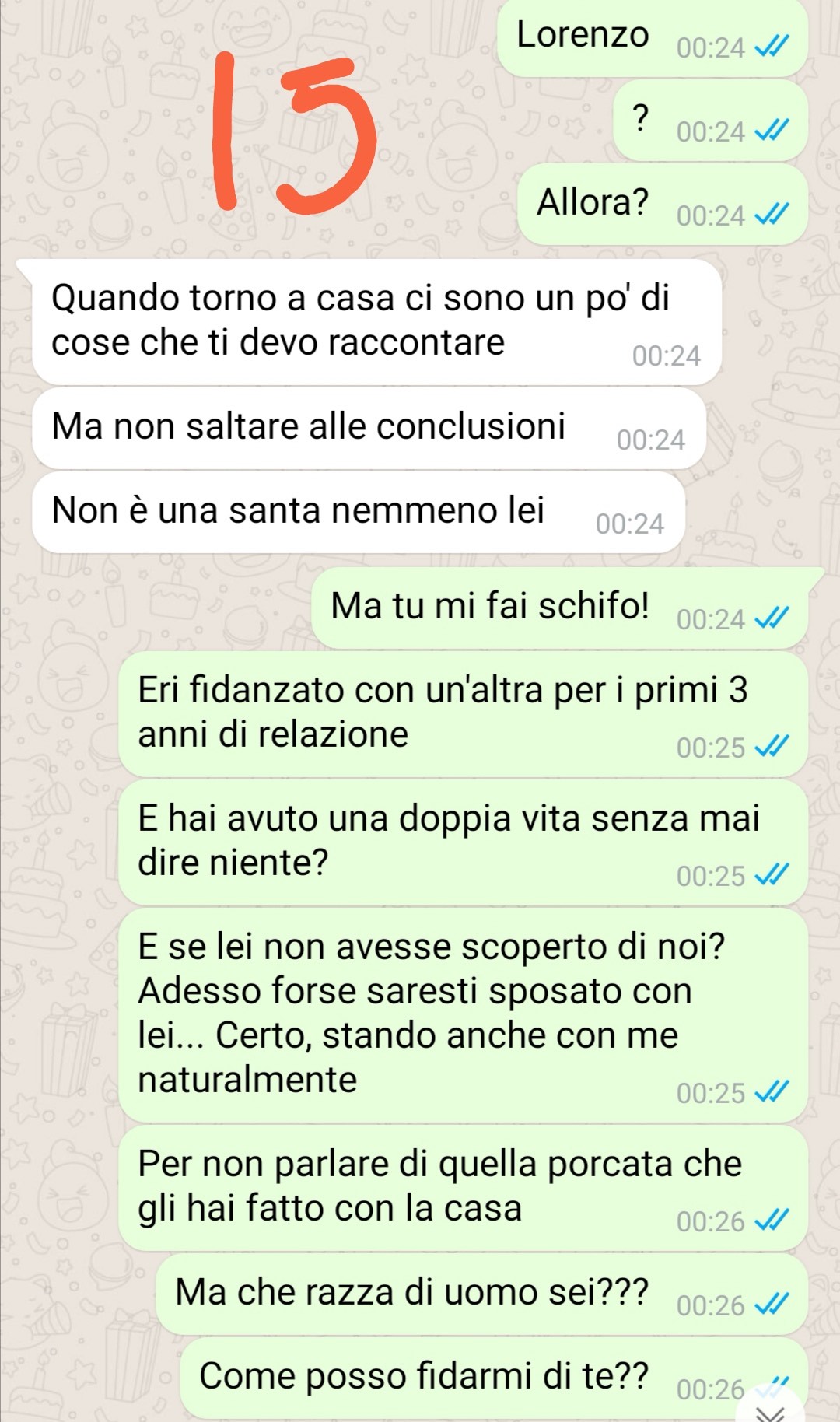The image size is (840, 1422).
Task: Tap the blue double ticks beside 'Allora?'
Action: 772,215
